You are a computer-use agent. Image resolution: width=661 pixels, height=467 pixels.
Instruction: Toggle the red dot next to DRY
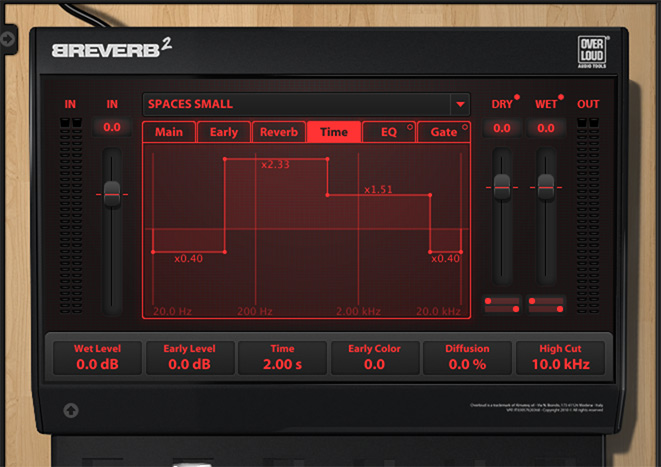[x=518, y=98]
